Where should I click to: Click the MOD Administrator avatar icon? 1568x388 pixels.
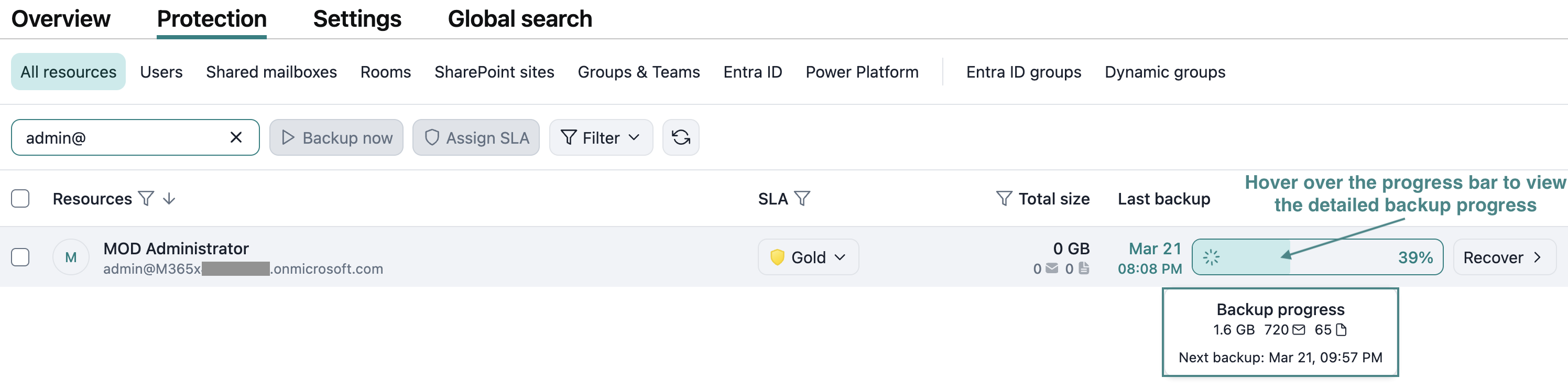(71, 257)
